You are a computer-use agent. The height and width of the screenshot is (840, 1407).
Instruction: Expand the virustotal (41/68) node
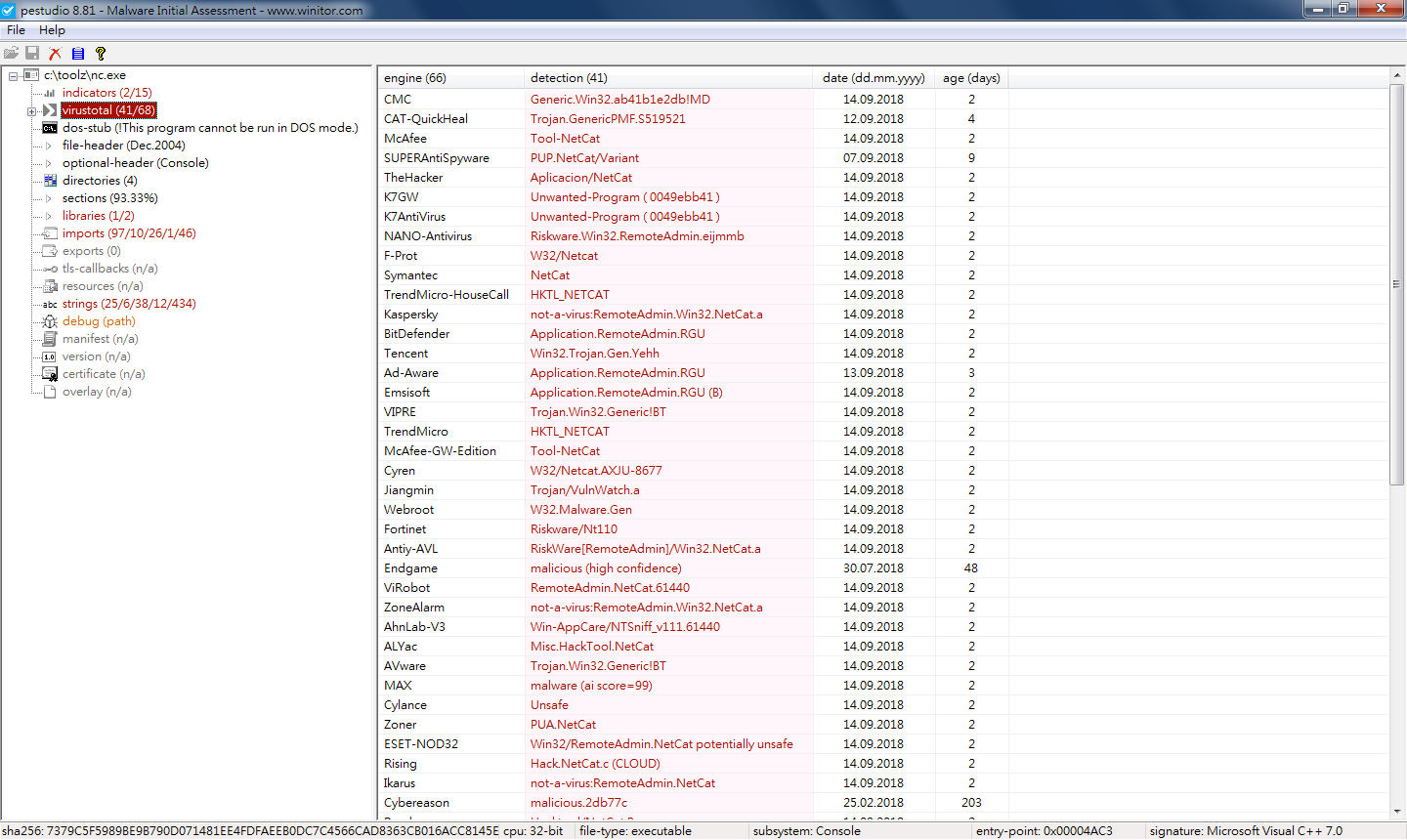31,111
